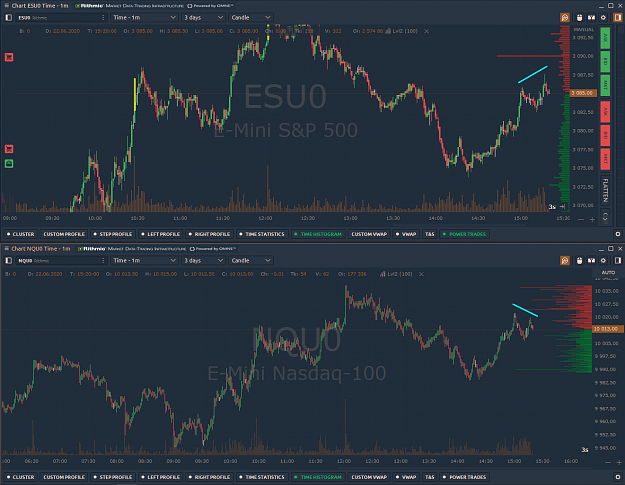Toggle LEFT PROFILE in the ESU0 chart bar
Image resolution: width=625 pixels, height=485 pixels.
coord(161,234)
